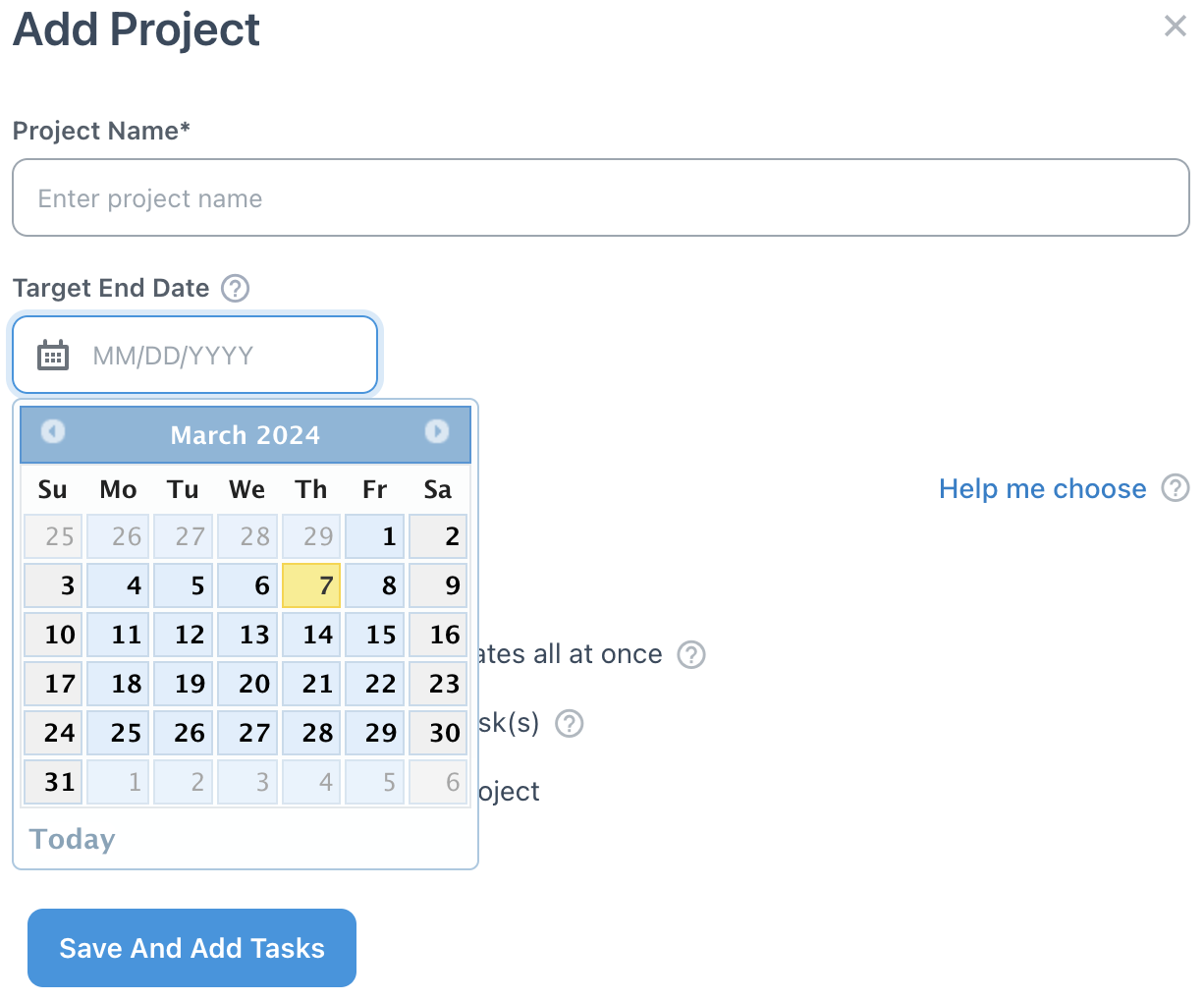
Task: Click the MM/DD/YYYY date input field
Action: tap(195, 355)
